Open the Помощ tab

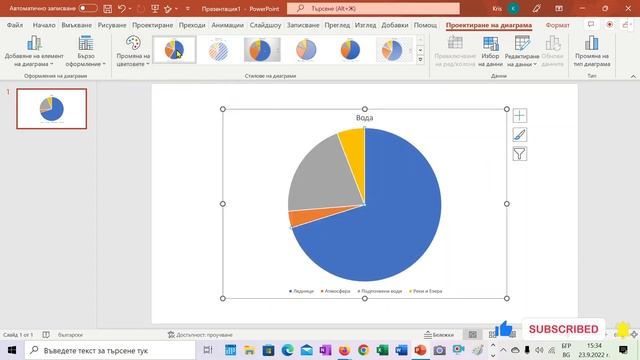tap(425, 25)
